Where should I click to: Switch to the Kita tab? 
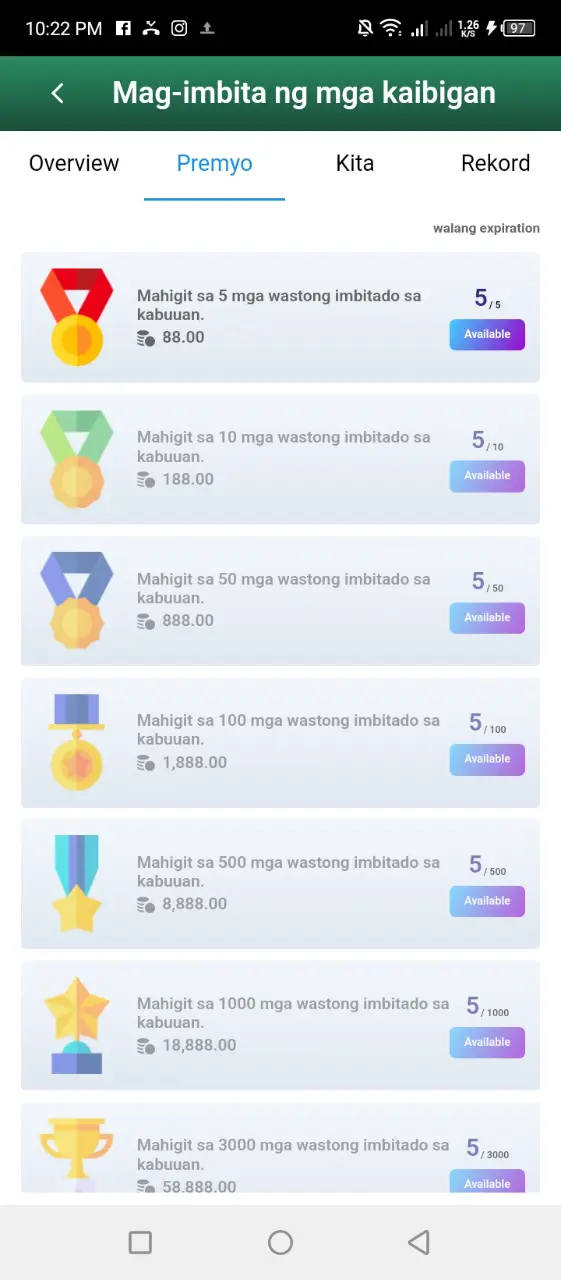point(355,164)
